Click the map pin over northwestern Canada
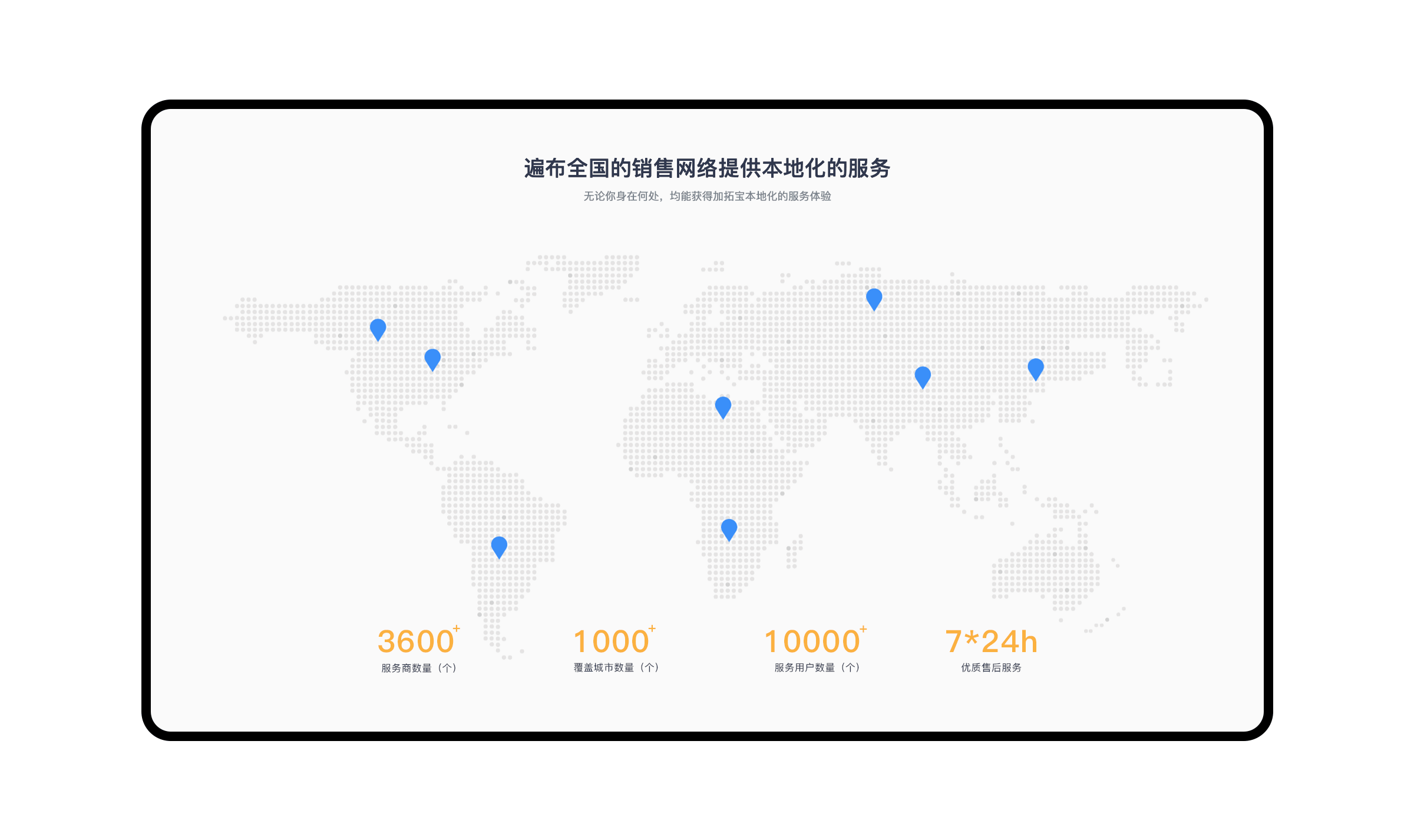1414x840 pixels. coord(378,330)
